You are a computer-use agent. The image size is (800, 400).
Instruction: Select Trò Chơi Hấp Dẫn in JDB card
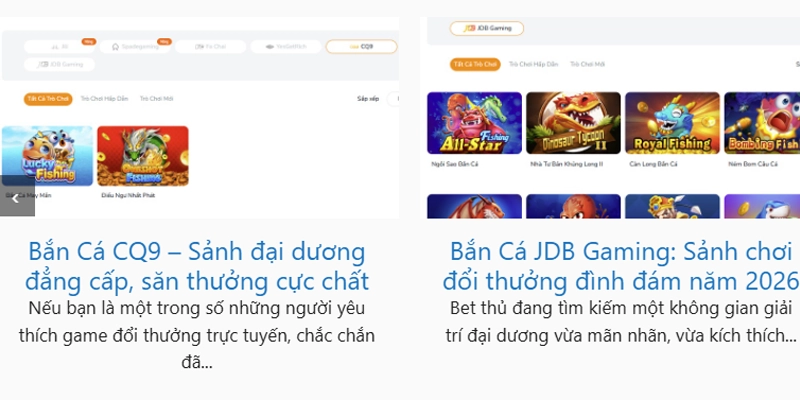coord(533,64)
